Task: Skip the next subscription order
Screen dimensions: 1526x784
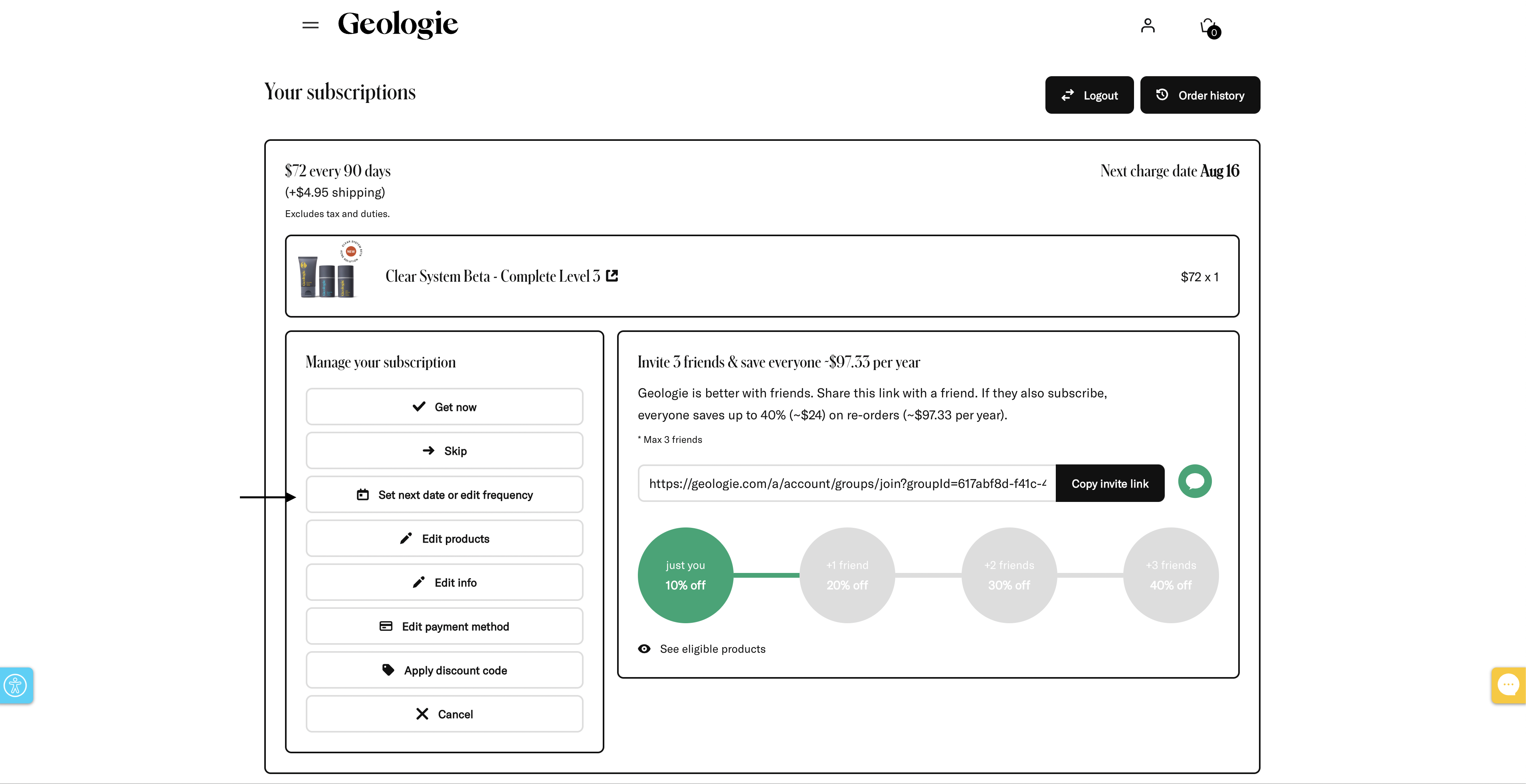Action: pos(444,450)
